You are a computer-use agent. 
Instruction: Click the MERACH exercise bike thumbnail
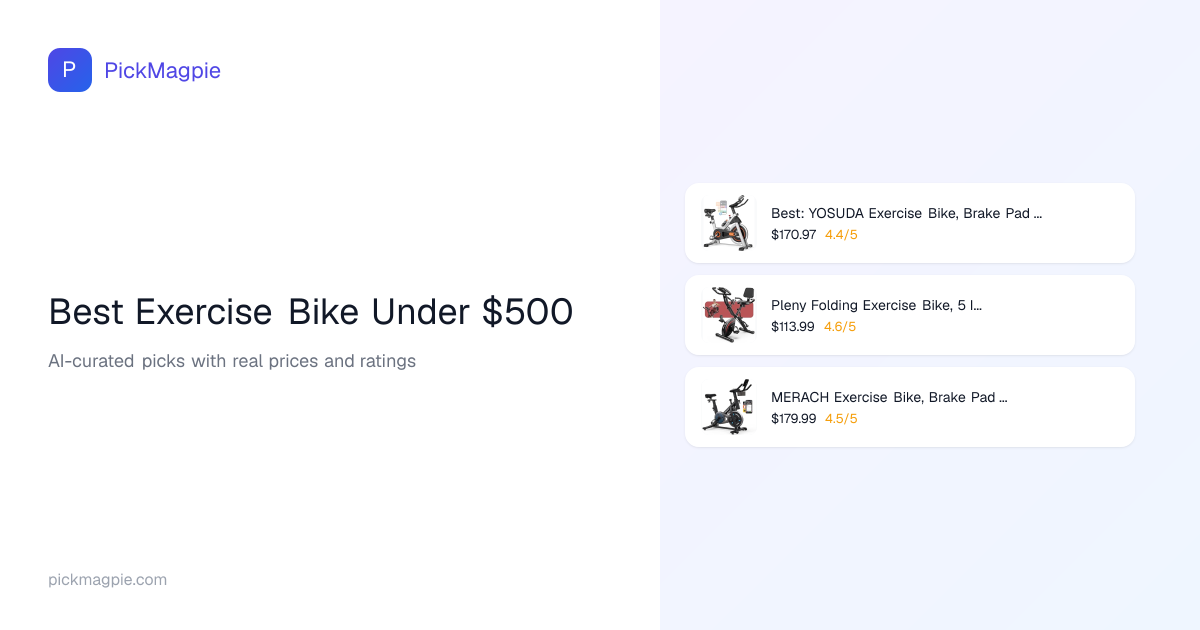(x=727, y=407)
